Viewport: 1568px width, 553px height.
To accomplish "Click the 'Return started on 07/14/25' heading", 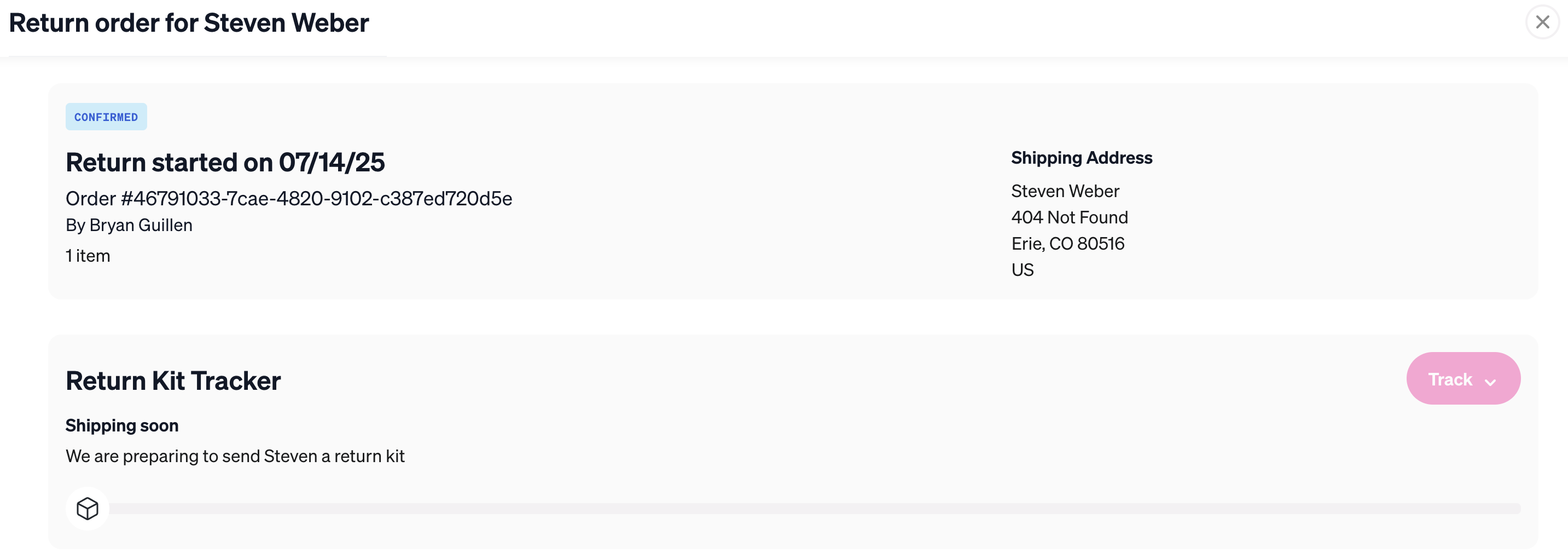I will [x=225, y=162].
